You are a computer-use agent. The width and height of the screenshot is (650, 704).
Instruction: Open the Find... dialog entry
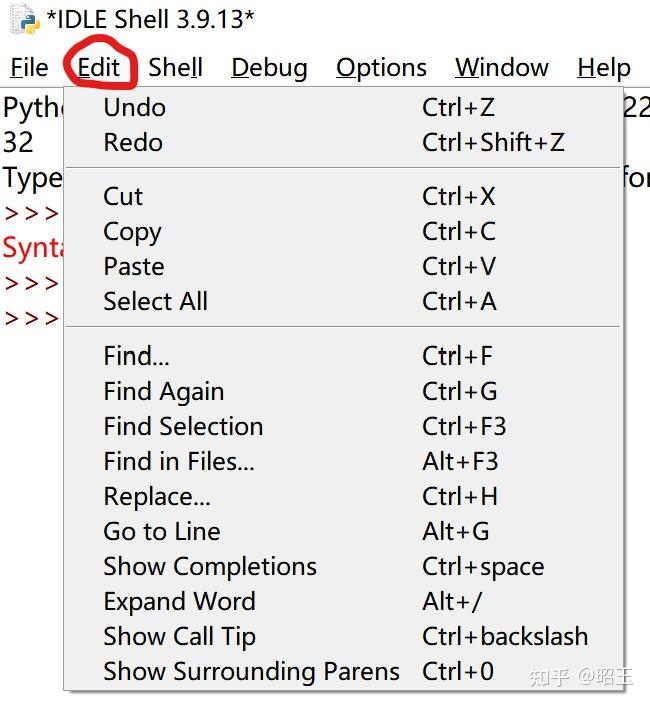(x=136, y=356)
